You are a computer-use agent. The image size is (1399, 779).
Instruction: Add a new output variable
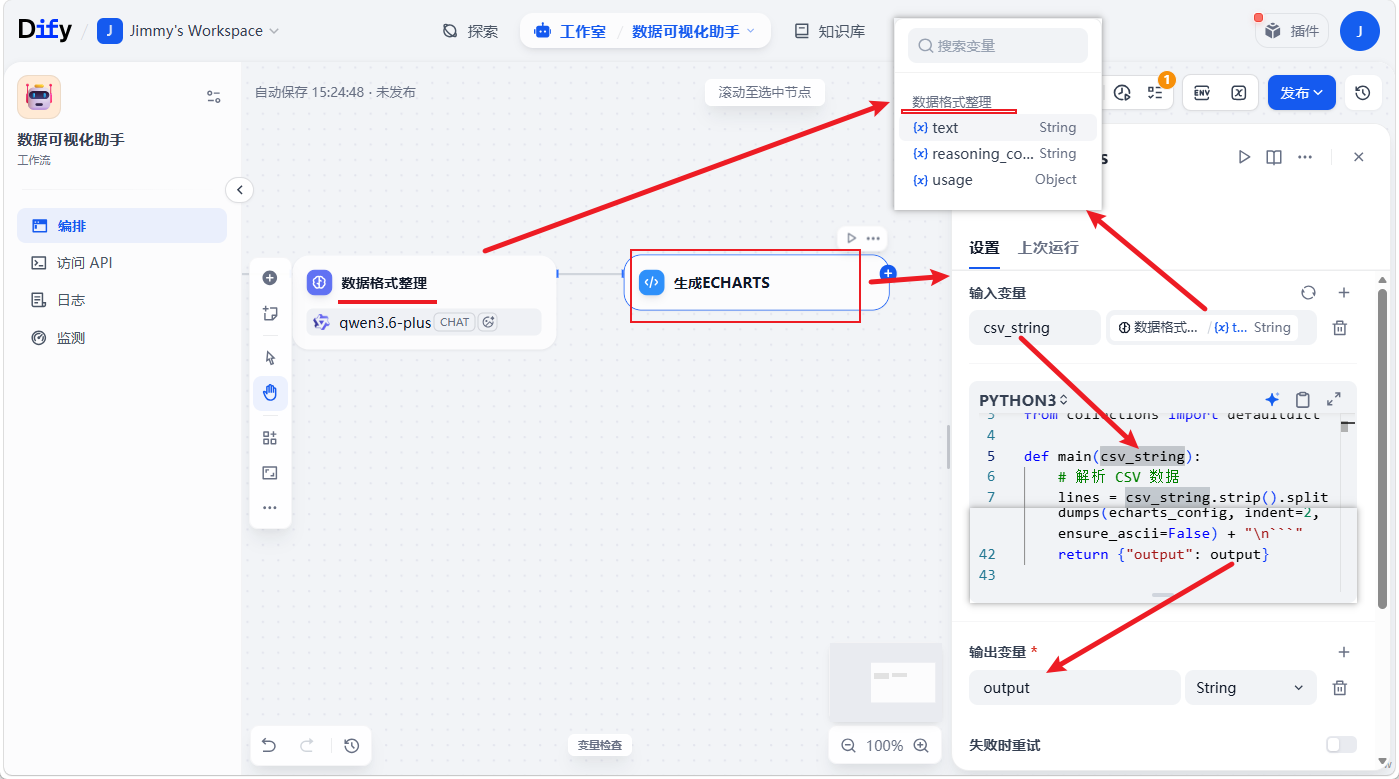(1344, 652)
